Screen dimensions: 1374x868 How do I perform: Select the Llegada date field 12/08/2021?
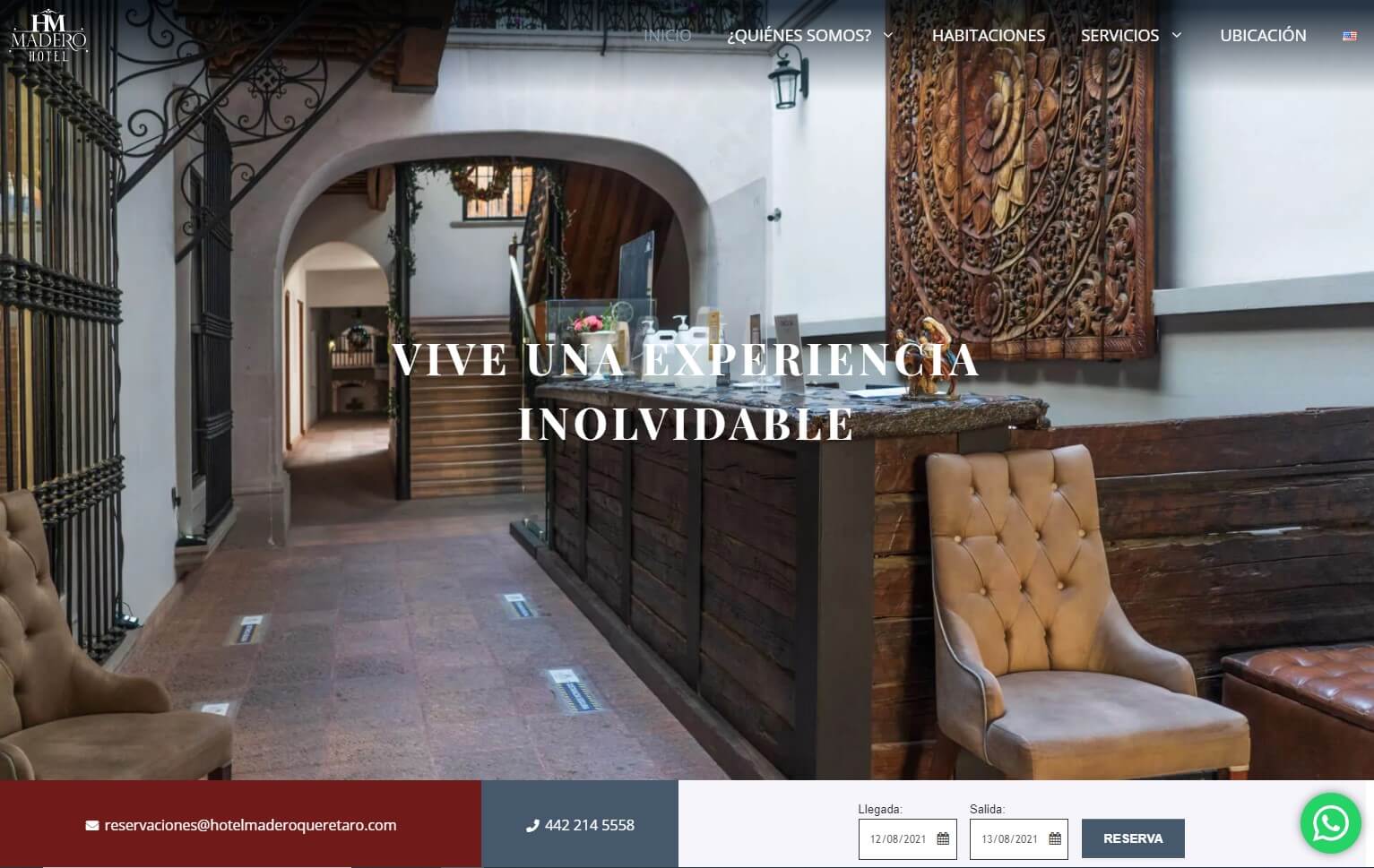908,839
